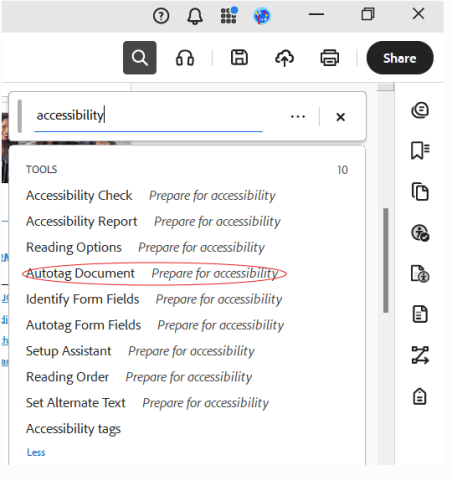Save the file with floppy disk icon

pos(239,57)
